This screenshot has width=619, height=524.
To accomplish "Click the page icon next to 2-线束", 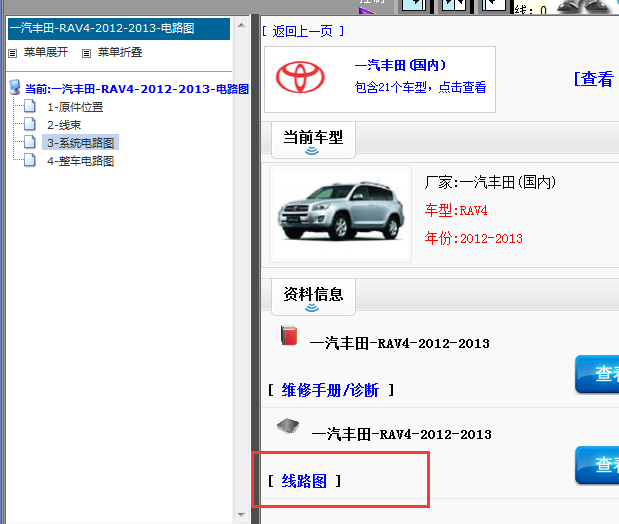I will (30, 124).
